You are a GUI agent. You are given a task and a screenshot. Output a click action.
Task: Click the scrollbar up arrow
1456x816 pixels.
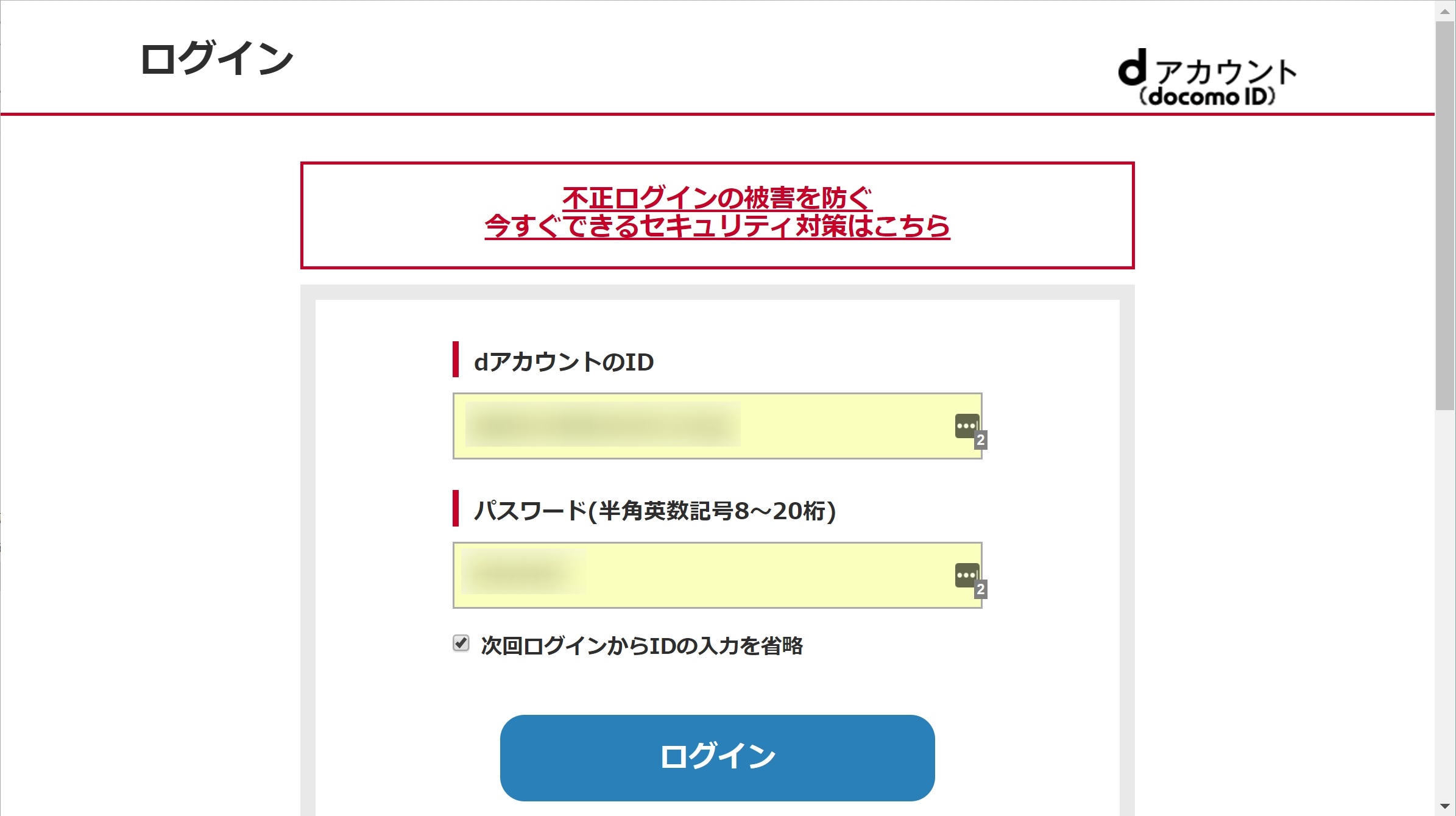coord(1444,11)
